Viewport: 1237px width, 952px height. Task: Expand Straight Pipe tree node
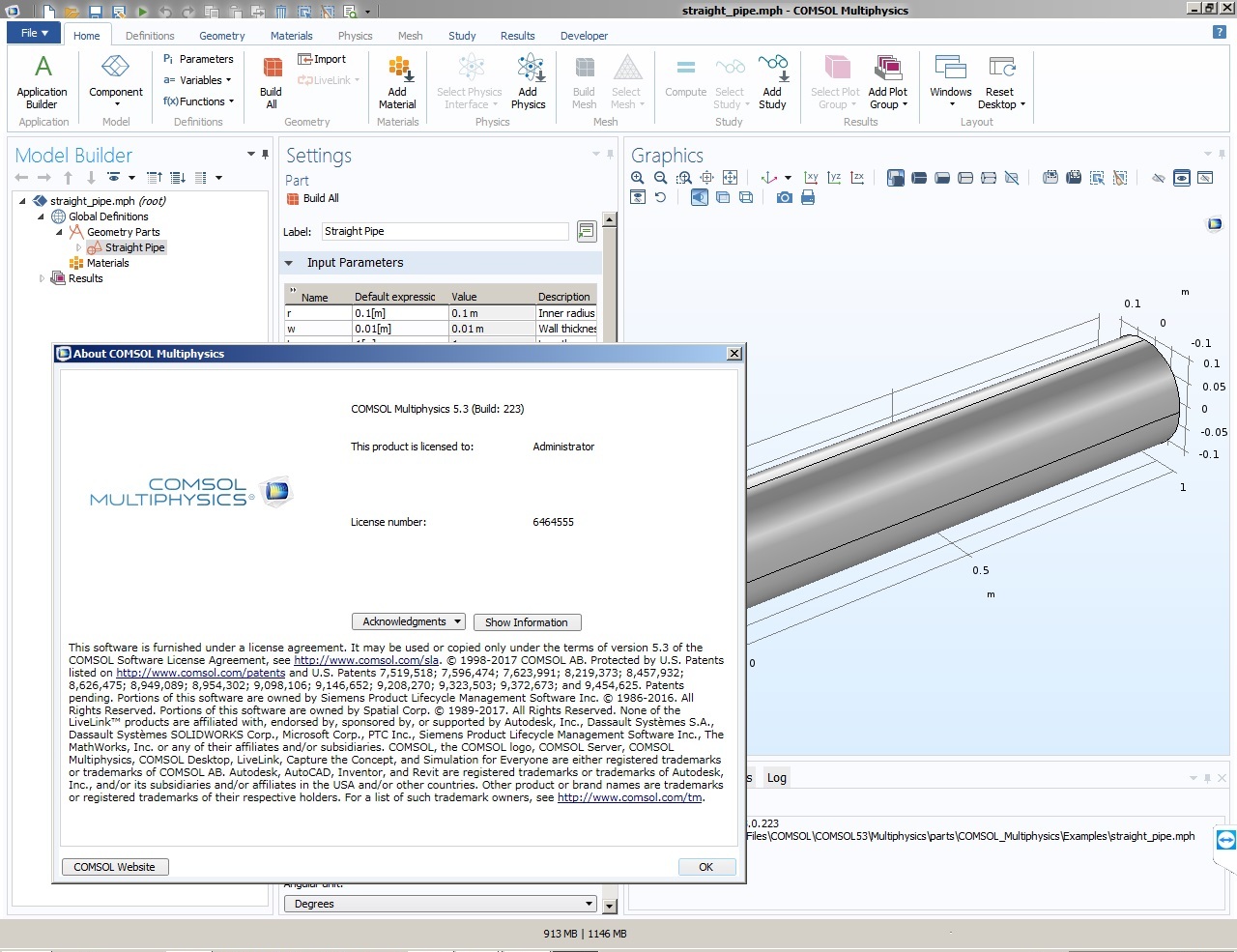coord(78,247)
